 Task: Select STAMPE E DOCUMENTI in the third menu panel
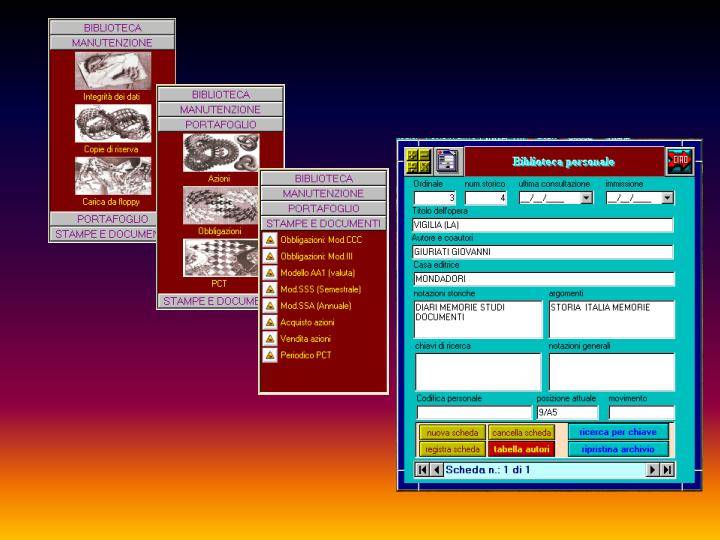(323, 224)
